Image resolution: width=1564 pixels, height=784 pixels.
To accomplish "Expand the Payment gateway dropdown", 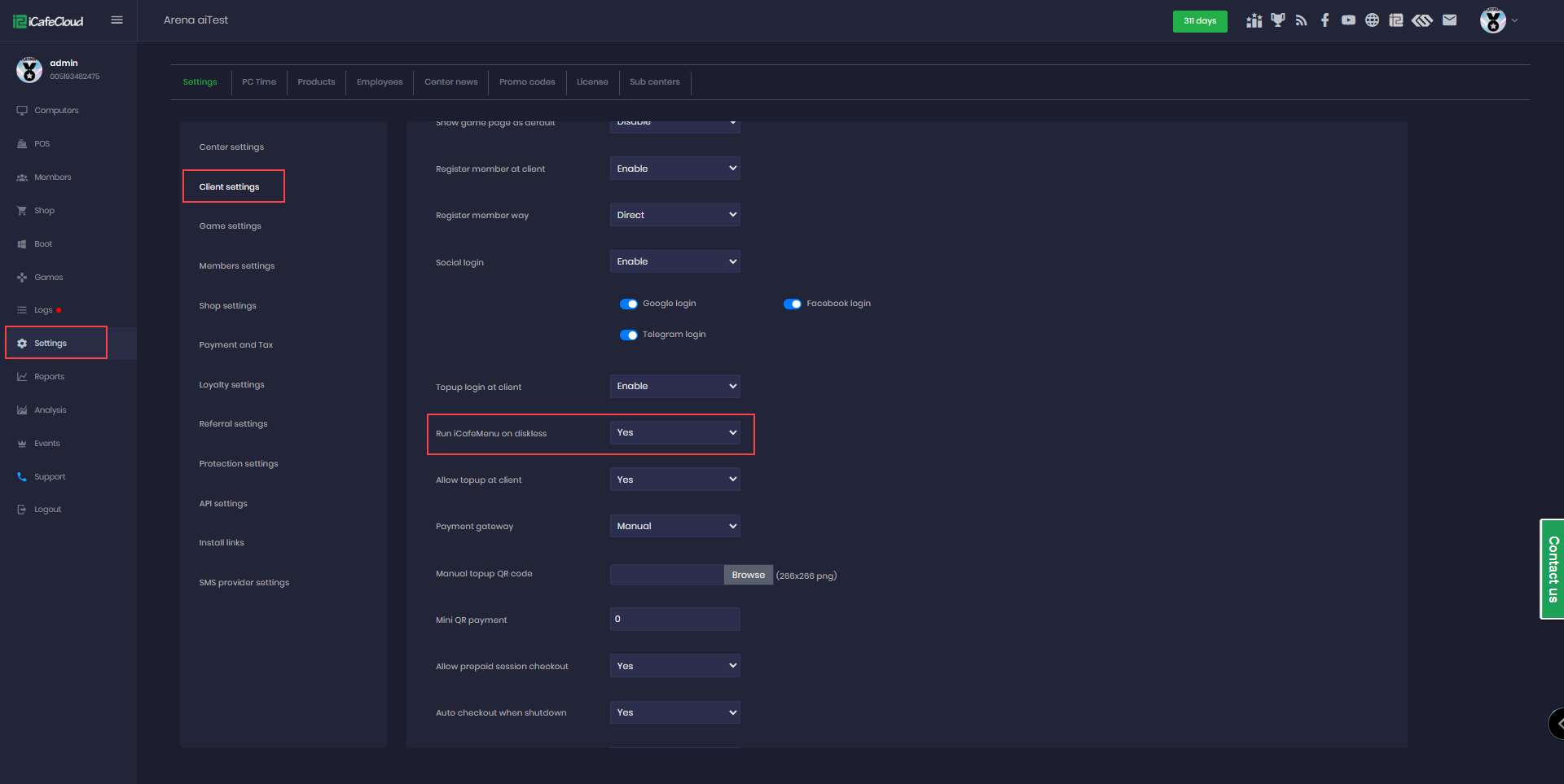I will pos(674,526).
